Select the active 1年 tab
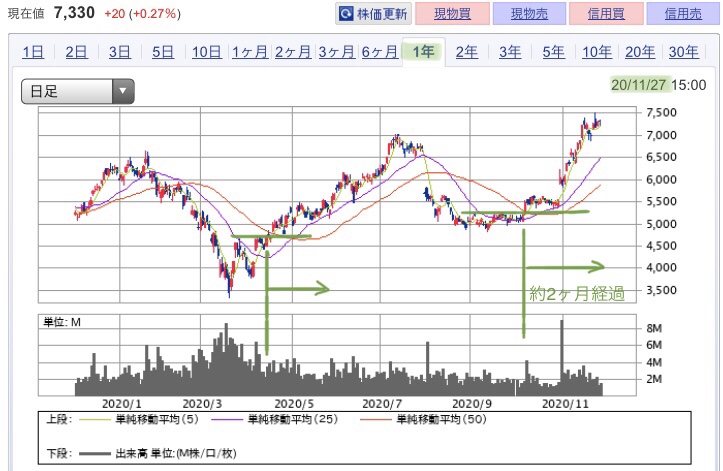 pyautogui.click(x=423, y=52)
